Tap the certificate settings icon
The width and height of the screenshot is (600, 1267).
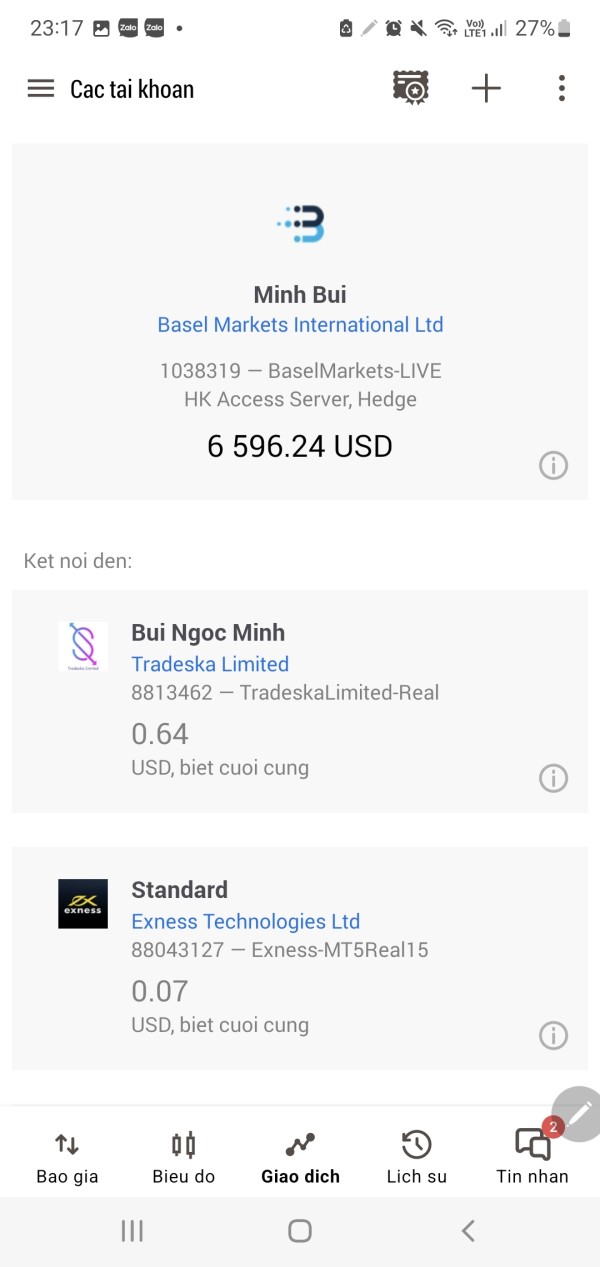tap(410, 89)
